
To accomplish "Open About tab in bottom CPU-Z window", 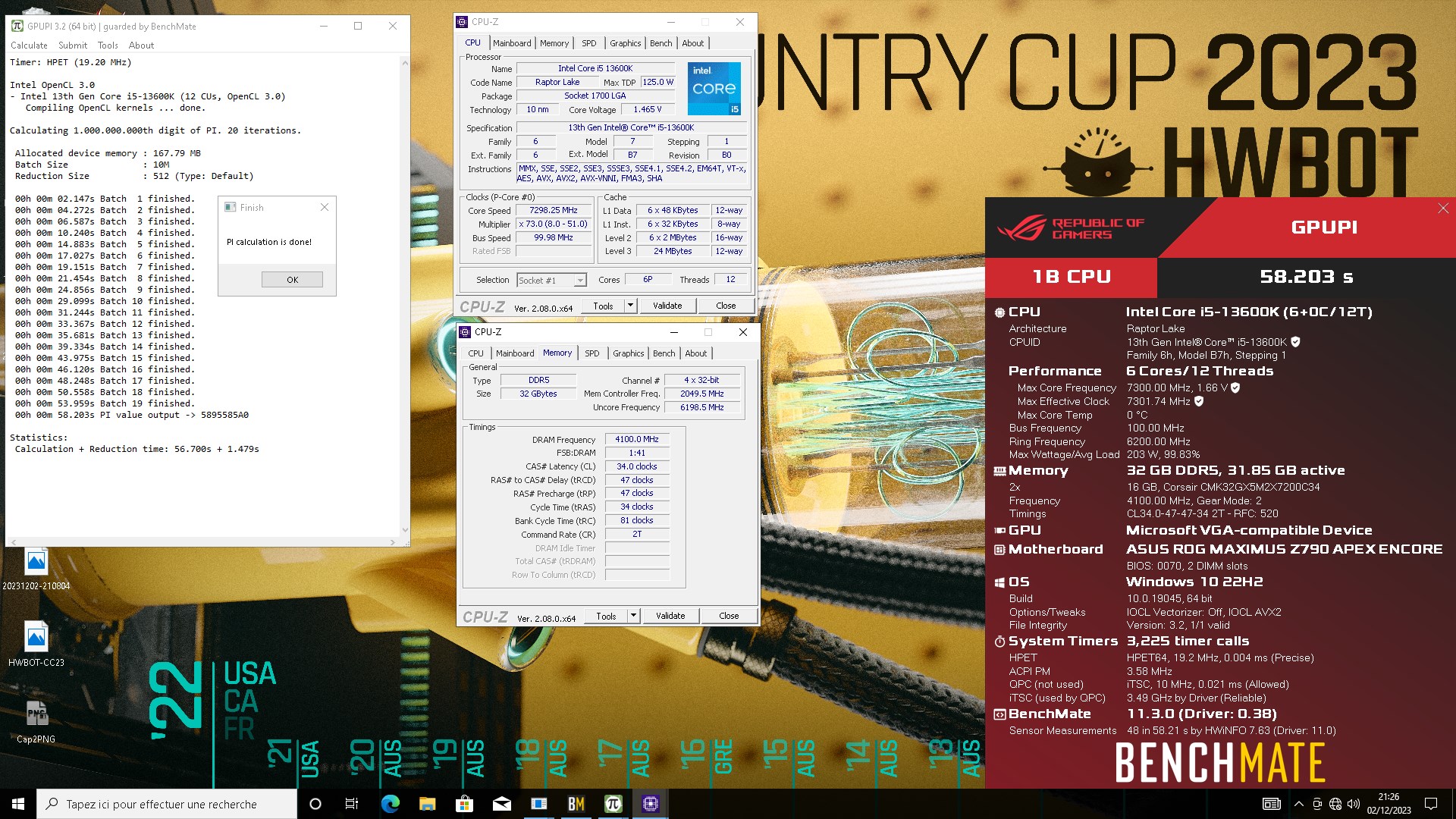I will 696,353.
